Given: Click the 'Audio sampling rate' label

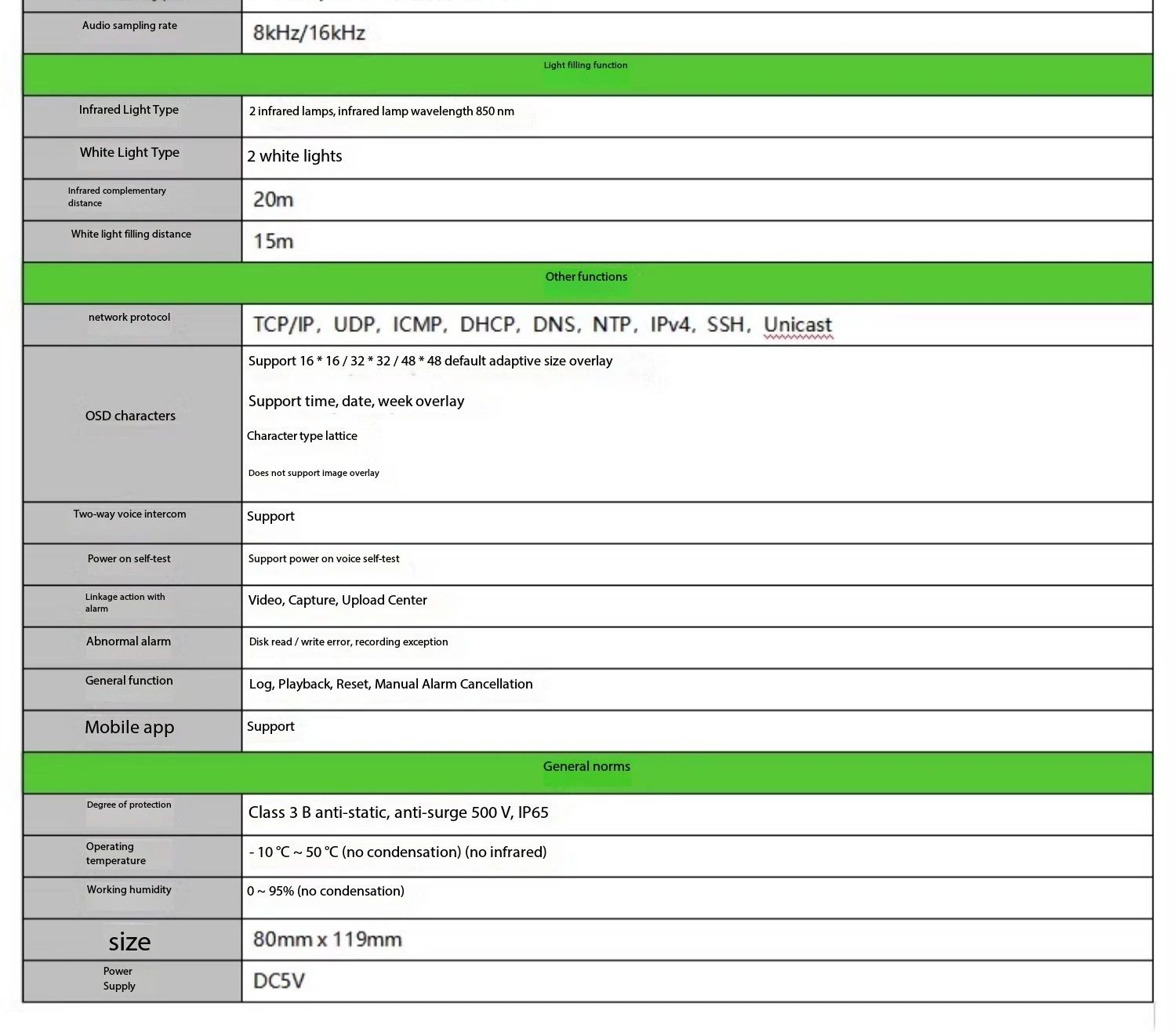Looking at the screenshot, I should coord(129,25).
